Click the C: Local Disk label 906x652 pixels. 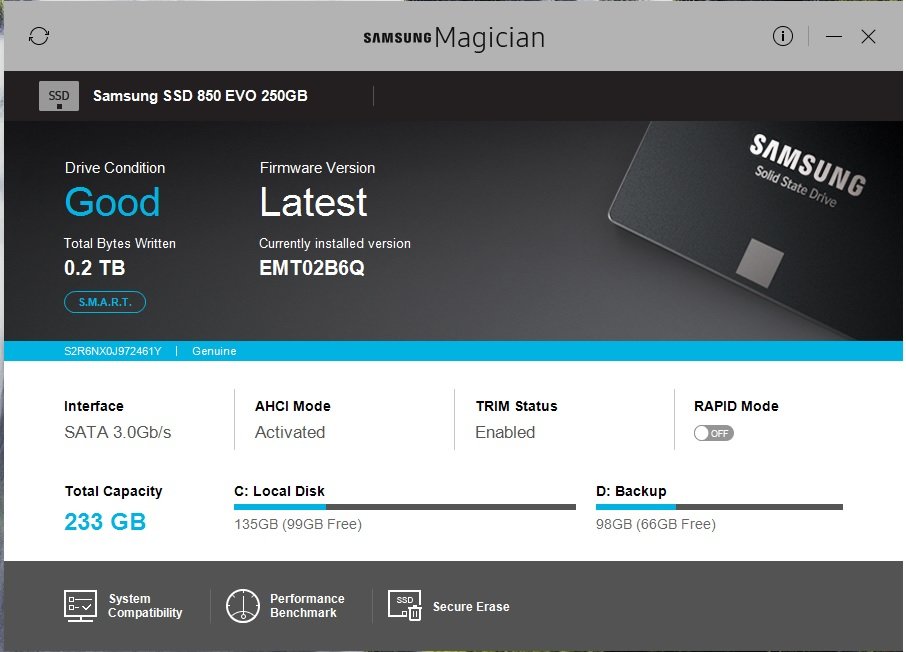(x=279, y=491)
